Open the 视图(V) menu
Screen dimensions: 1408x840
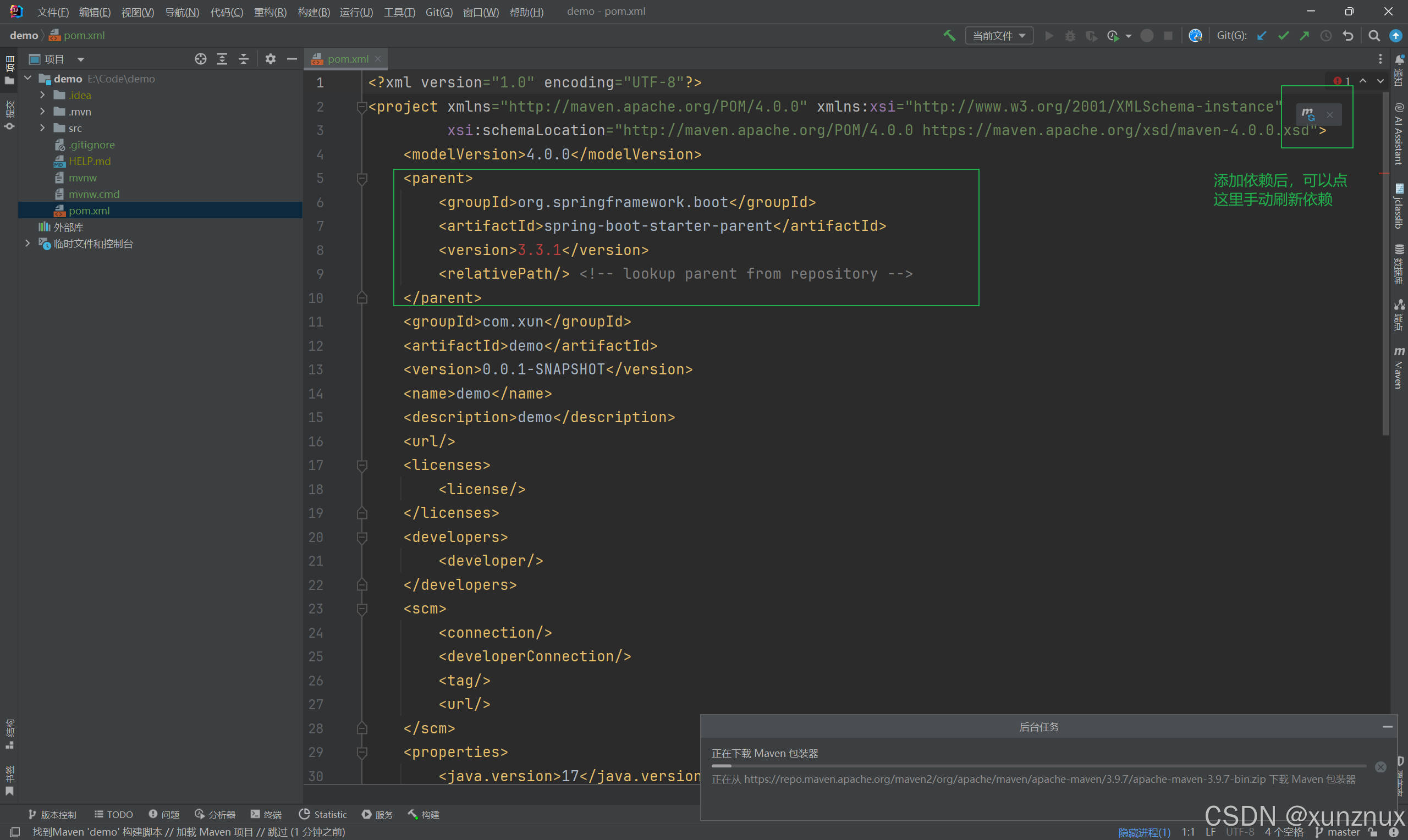(x=137, y=12)
